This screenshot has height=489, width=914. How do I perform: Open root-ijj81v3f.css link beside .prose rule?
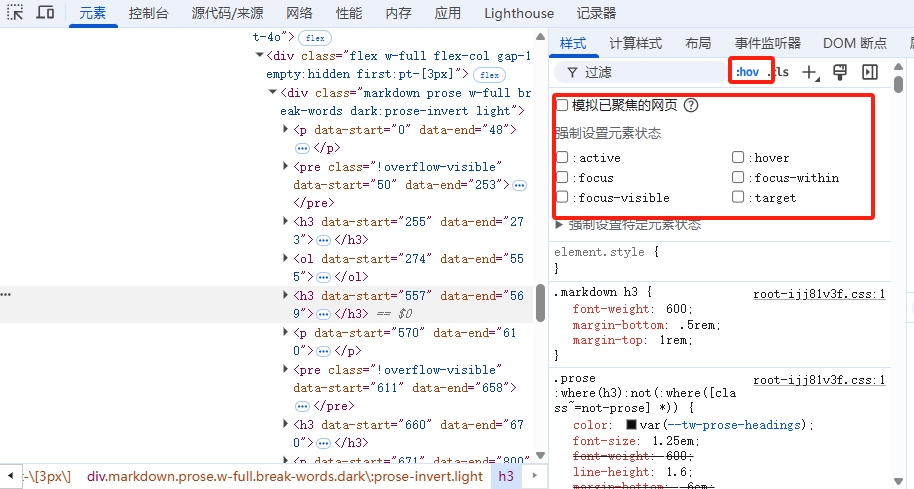(819, 380)
